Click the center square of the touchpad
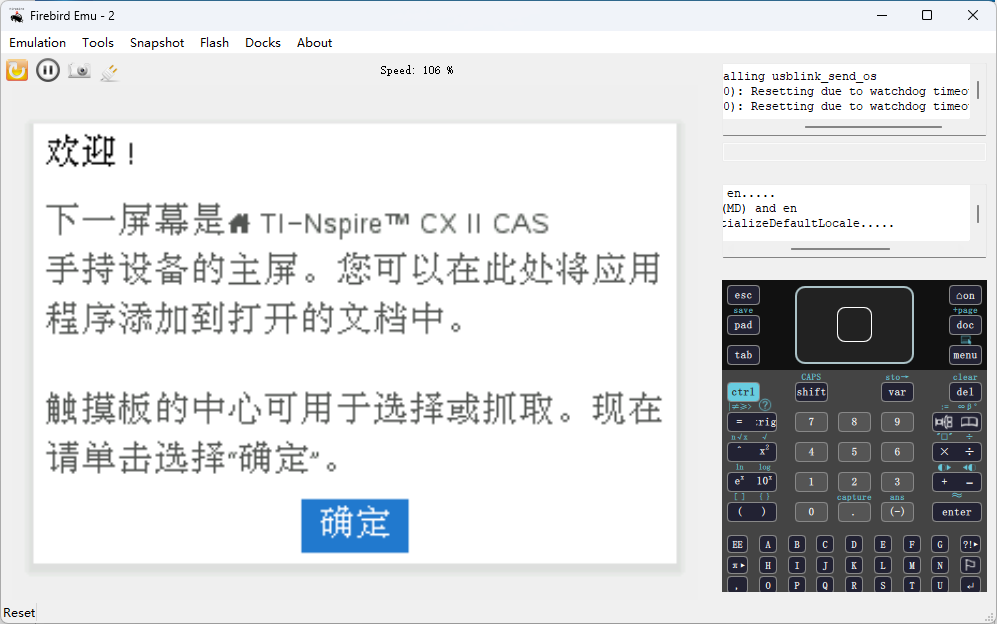Screen dimensions: 997x624 tap(854, 324)
